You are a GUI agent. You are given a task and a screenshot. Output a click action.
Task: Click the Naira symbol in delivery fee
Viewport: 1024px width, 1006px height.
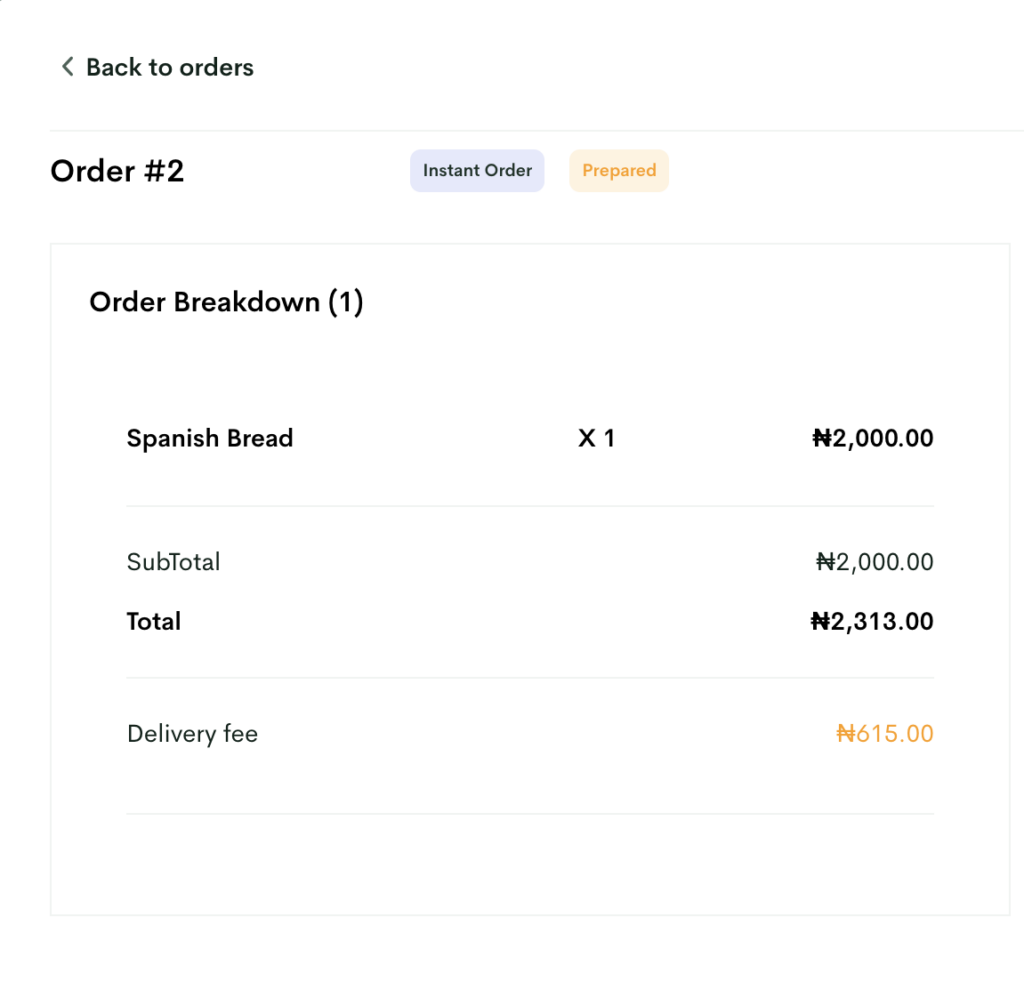pyautogui.click(x=846, y=734)
